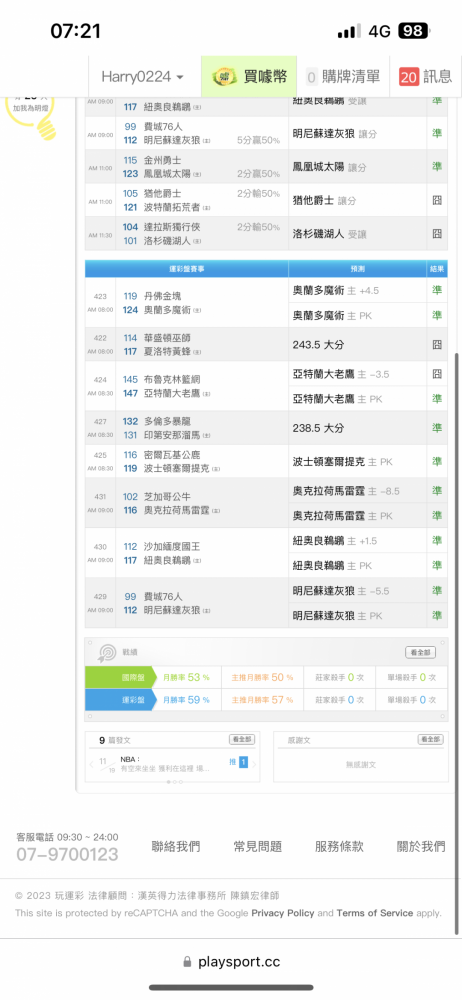Click 看全部 button beside 9 篇發文

pos(242,740)
